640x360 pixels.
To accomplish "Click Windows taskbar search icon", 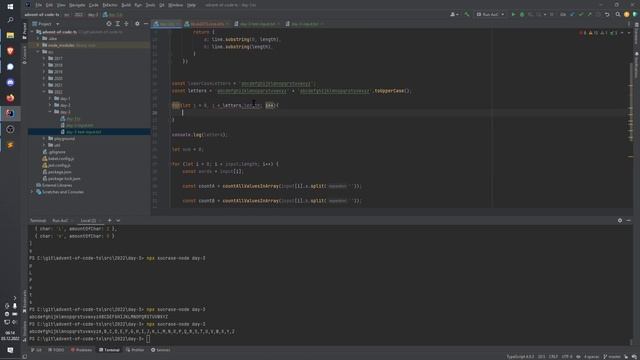I will (10, 20).
